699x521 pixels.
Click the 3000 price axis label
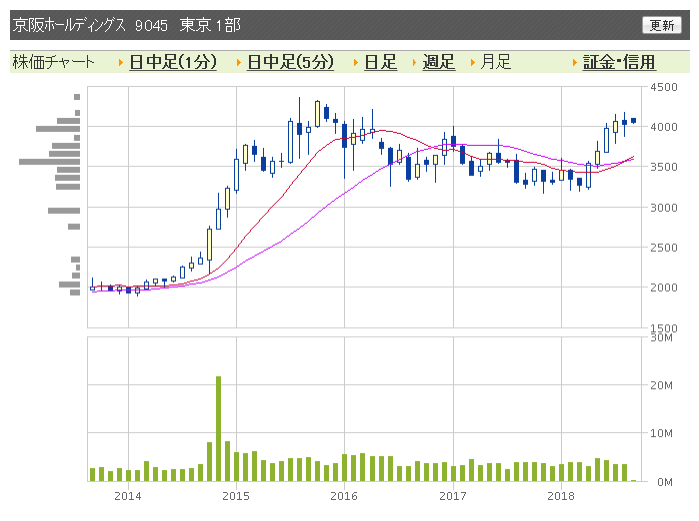[664, 208]
